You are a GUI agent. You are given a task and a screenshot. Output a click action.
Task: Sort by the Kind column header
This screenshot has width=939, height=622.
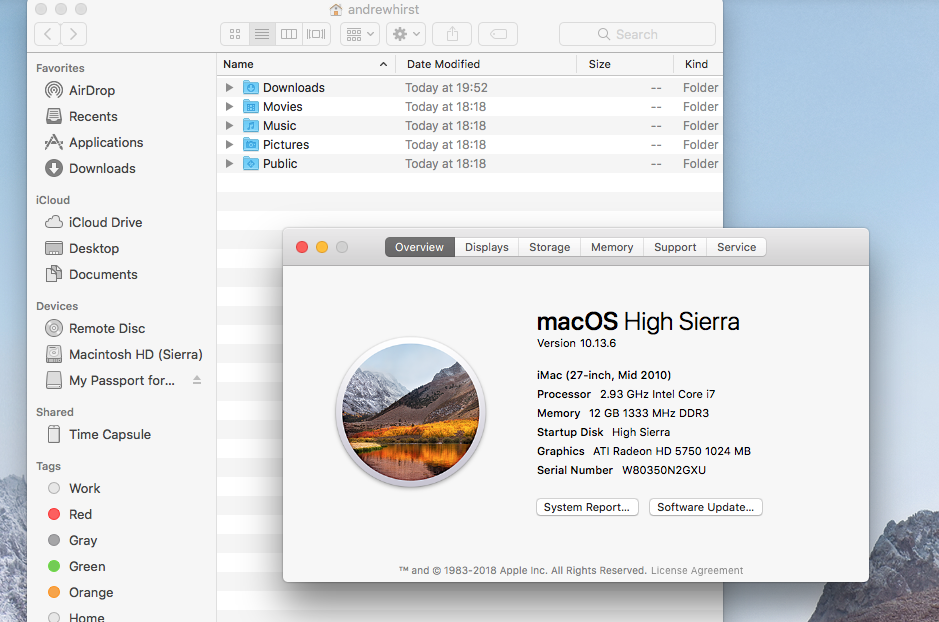click(x=698, y=64)
